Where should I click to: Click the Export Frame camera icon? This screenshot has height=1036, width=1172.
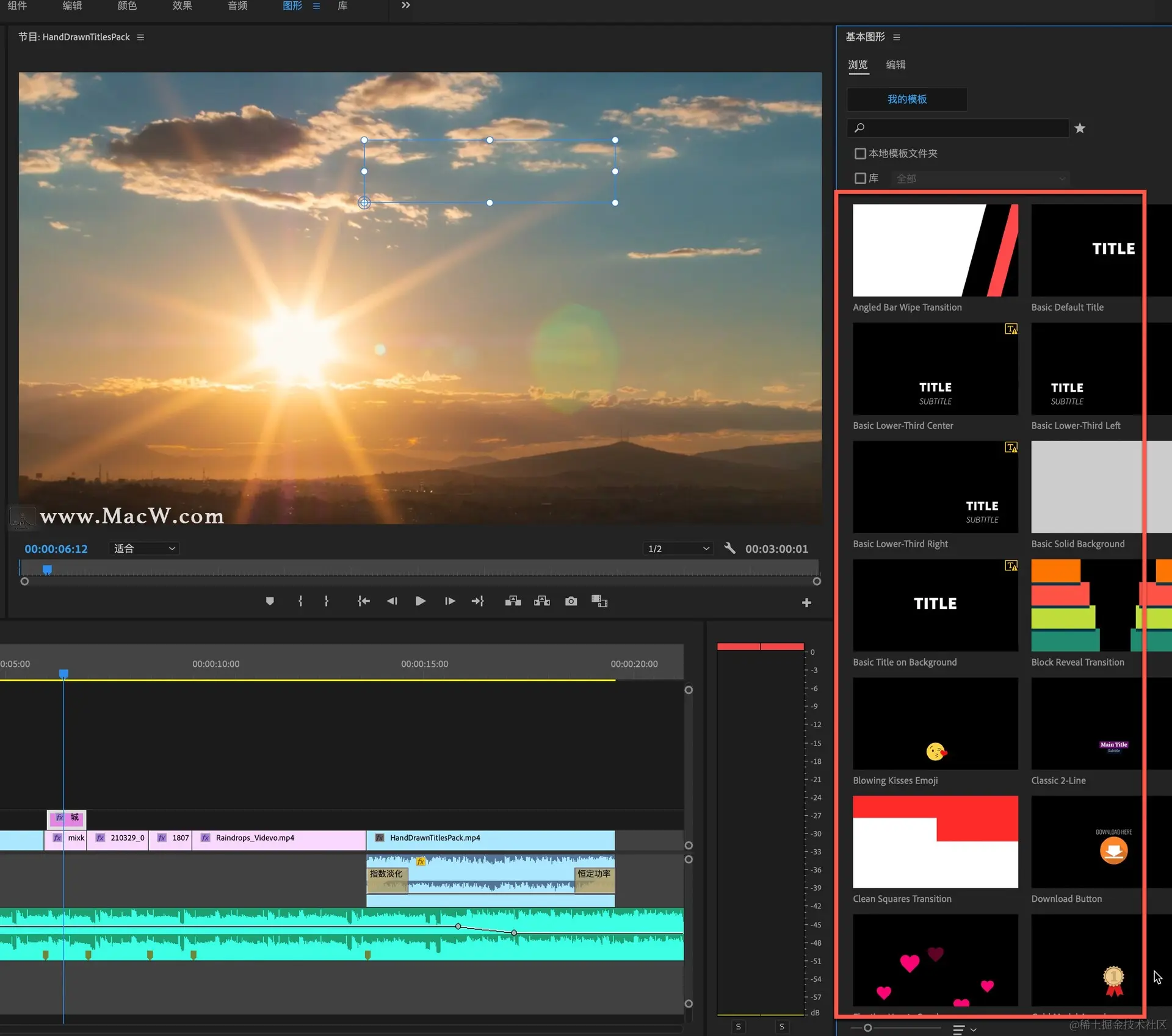[571, 601]
